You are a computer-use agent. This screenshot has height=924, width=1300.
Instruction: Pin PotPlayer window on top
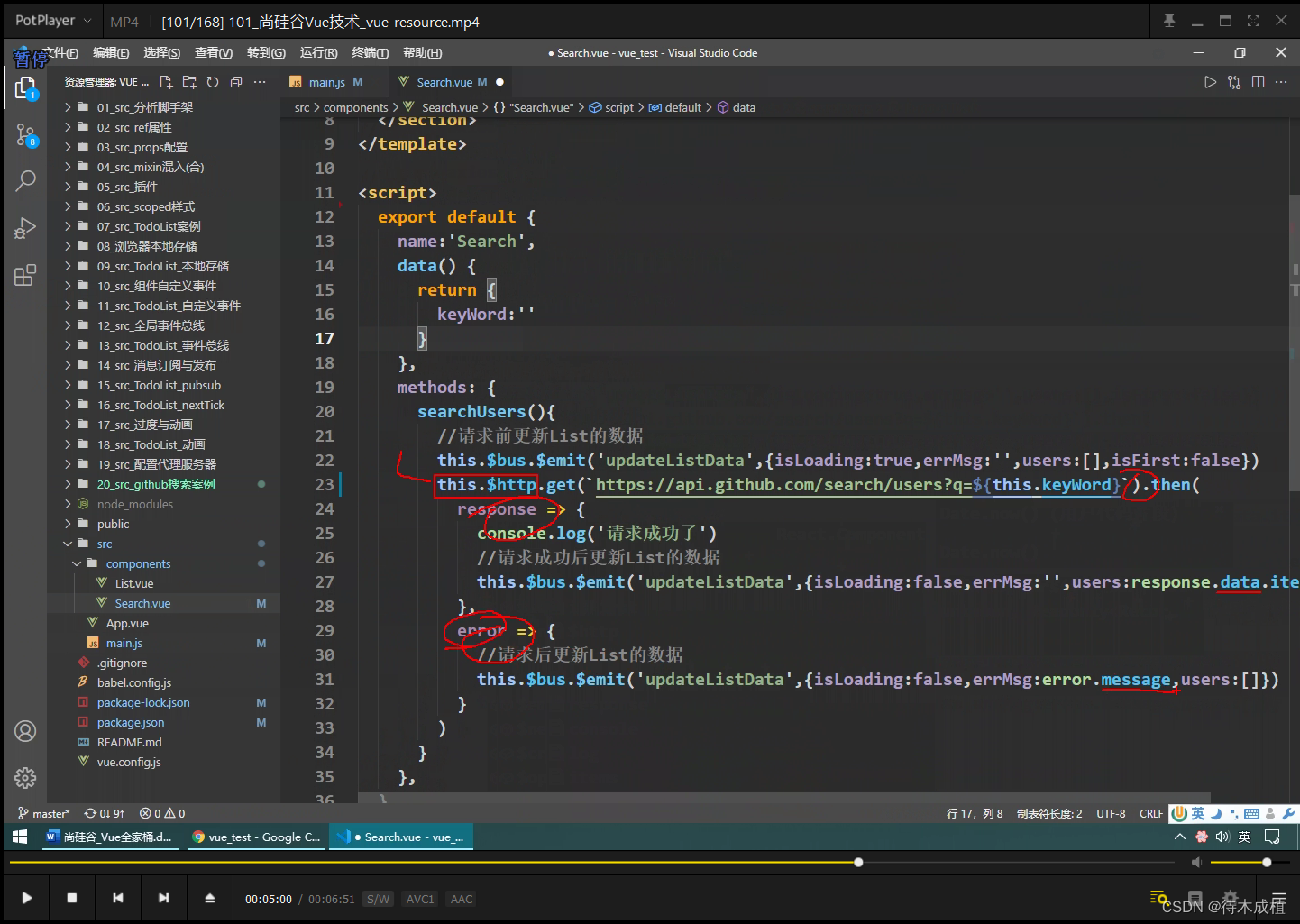(x=1169, y=21)
